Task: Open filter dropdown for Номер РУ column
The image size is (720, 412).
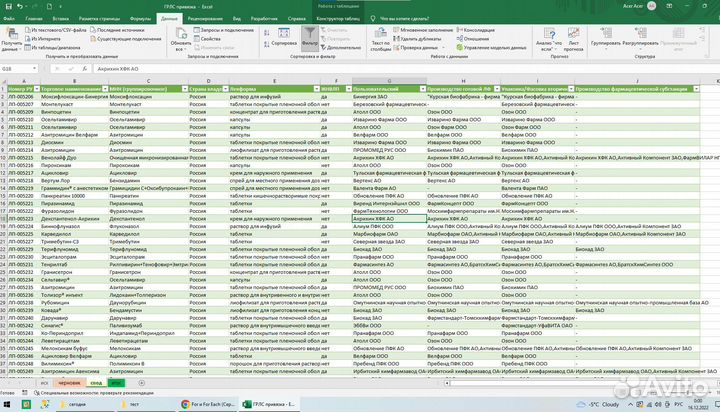Action: click(x=37, y=89)
